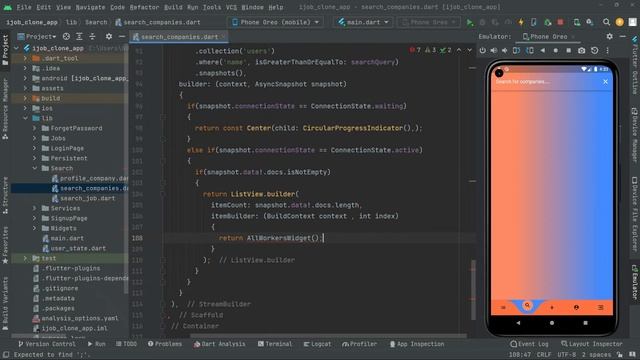Open the Build menu

173,7
